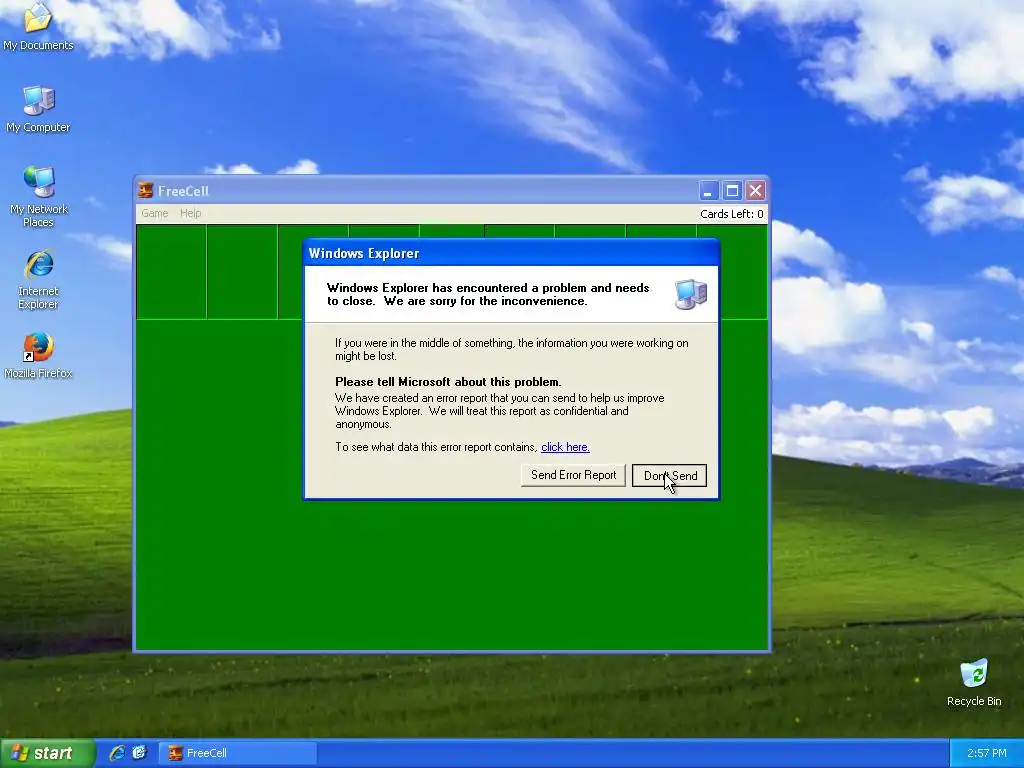Click the second Quick Launch icon
1024x768 pixels.
point(139,753)
